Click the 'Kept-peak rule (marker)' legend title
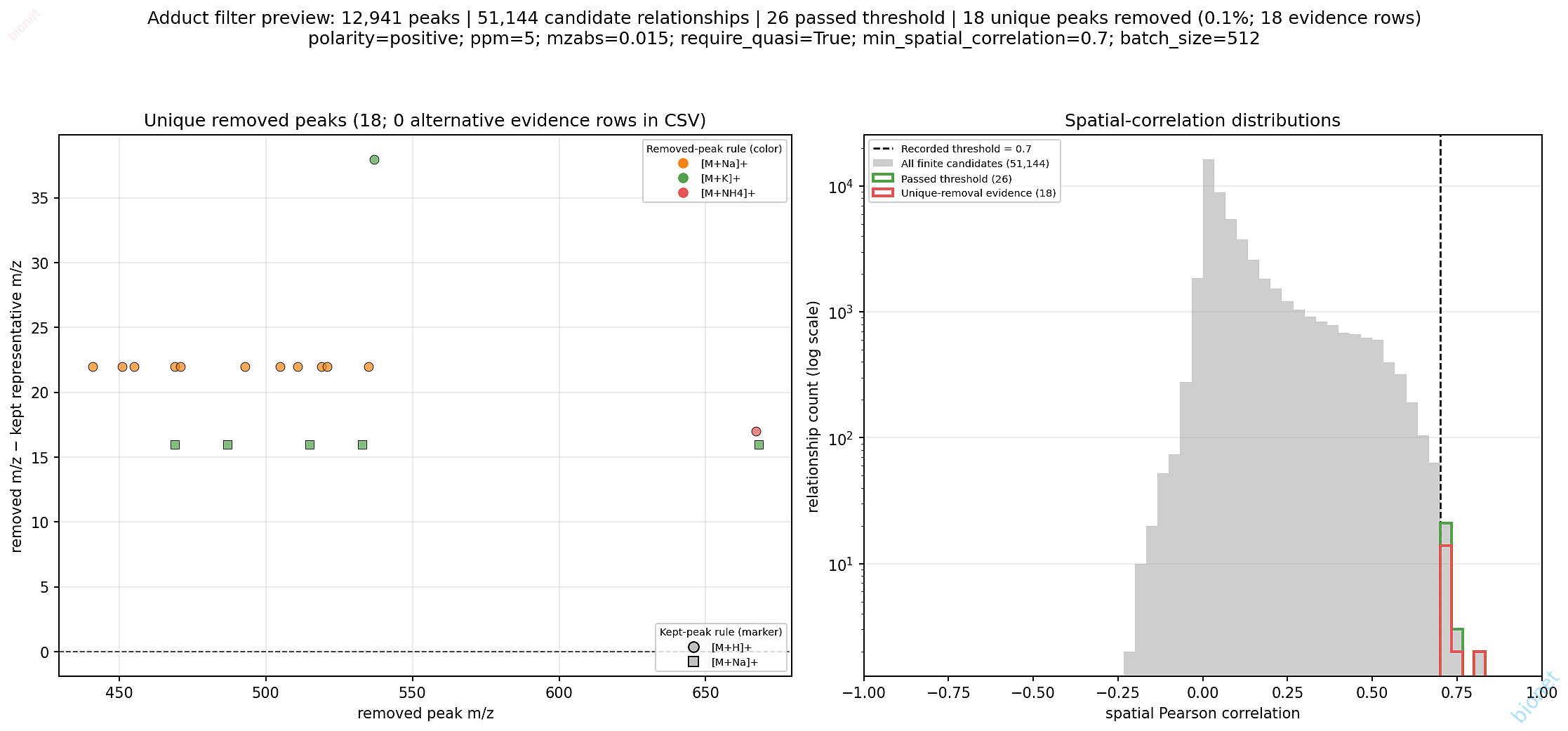This screenshot has width=1568, height=731. click(x=721, y=632)
